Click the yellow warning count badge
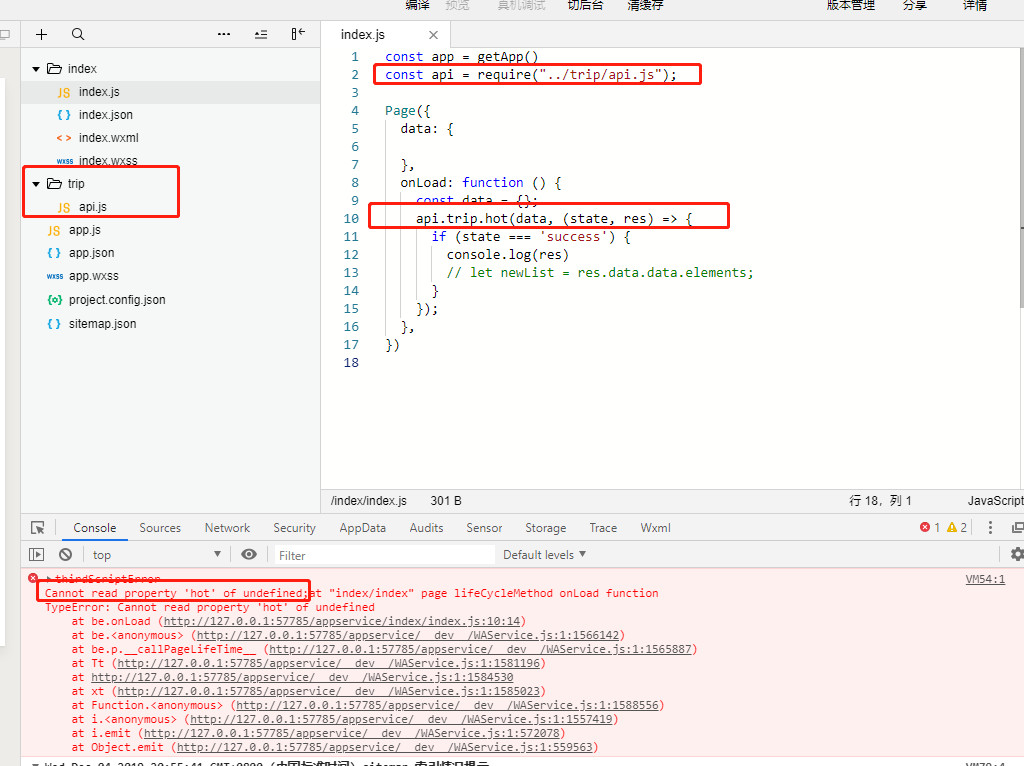This screenshot has height=766, width=1024. pos(957,528)
